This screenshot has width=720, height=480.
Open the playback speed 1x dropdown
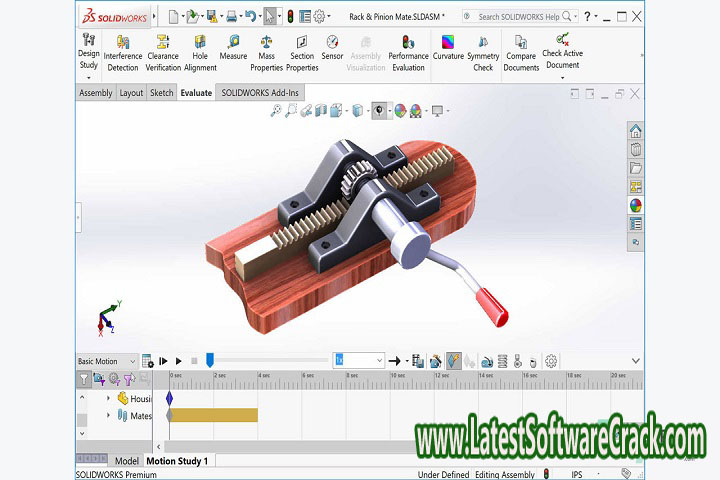point(359,361)
